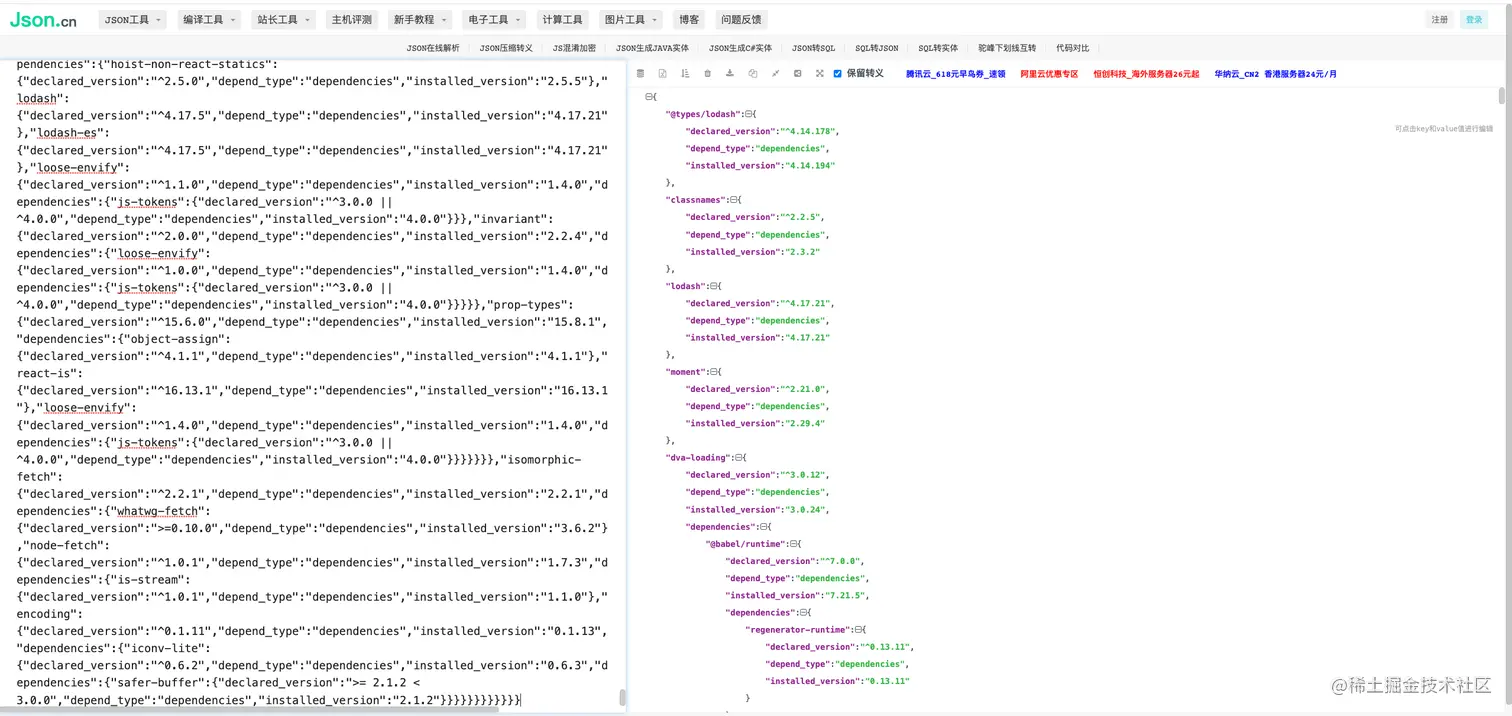
Task: Open the 腾讯云_618元早鸟券 link
Action: coord(955,74)
